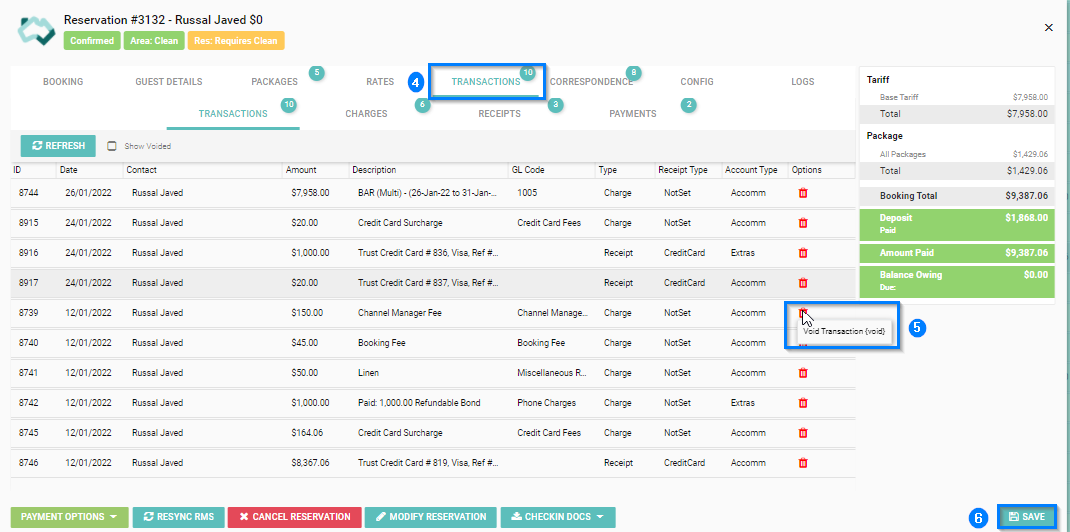
Task: Enable the Show Voided checkbox
Action: [x=112, y=146]
